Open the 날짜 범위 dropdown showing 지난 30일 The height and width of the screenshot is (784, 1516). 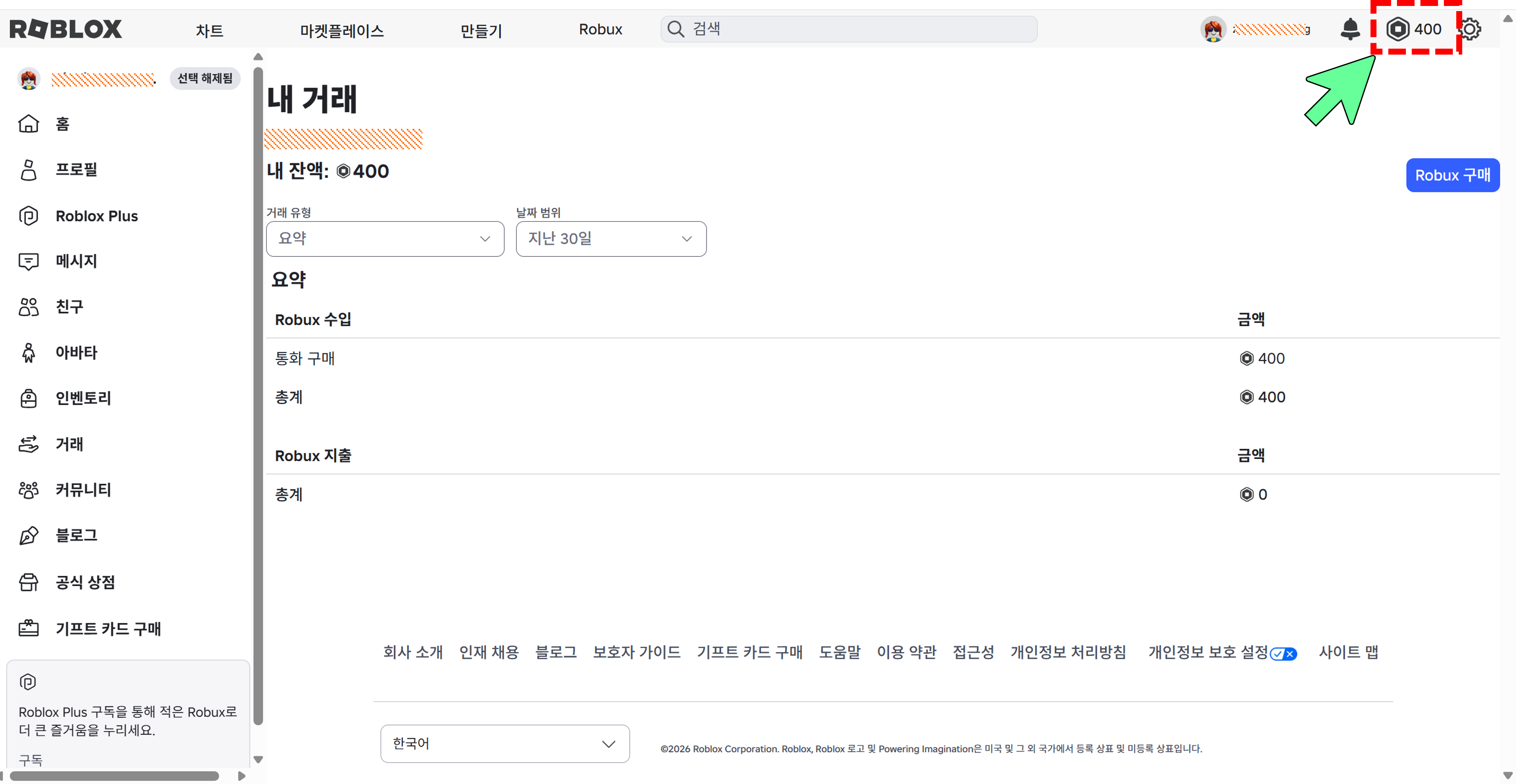[611, 239]
